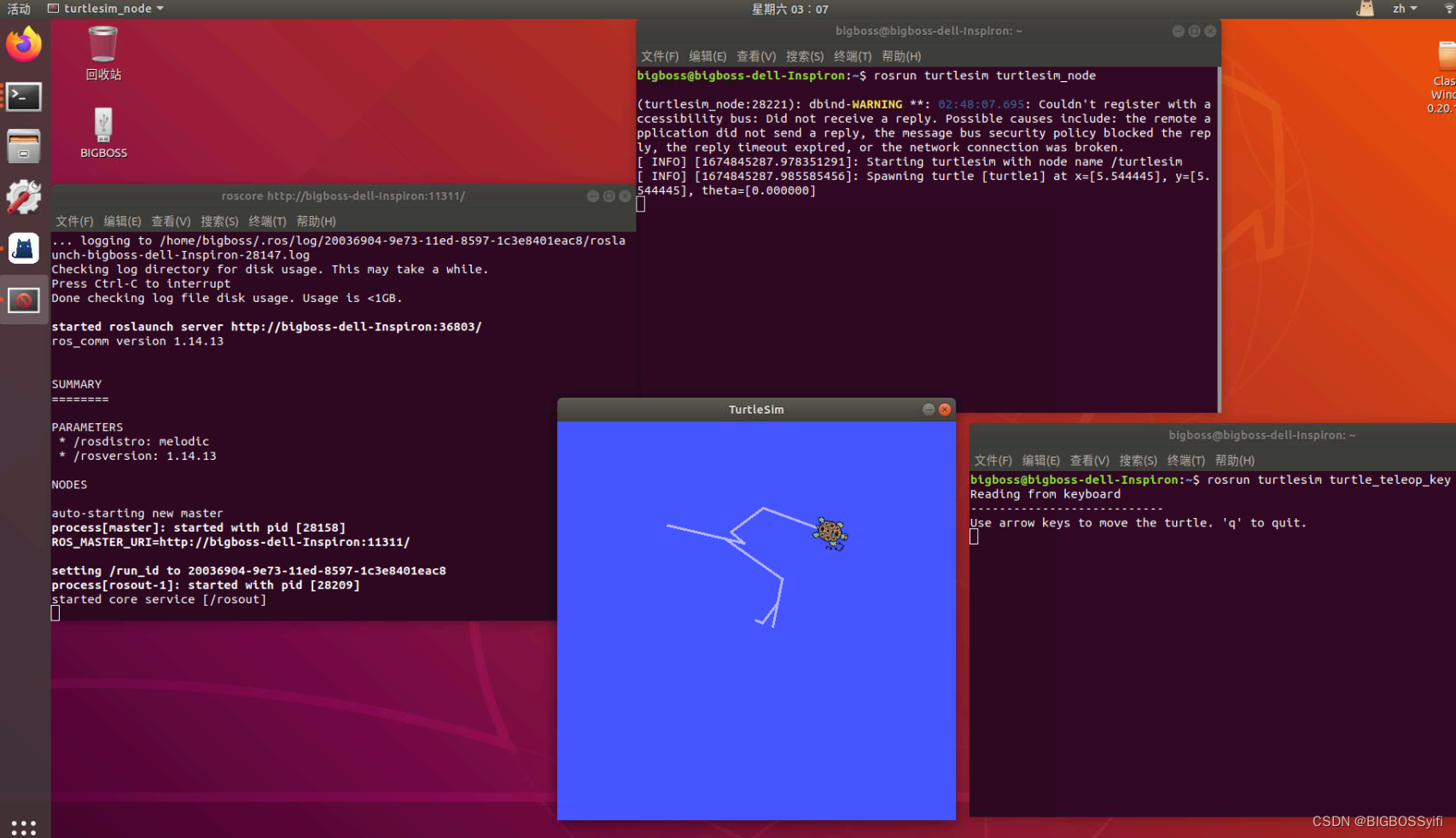Click the scrollbar of turtlesim_node terminal
Image resolution: width=1456 pixels, height=838 pixels.
1218,239
